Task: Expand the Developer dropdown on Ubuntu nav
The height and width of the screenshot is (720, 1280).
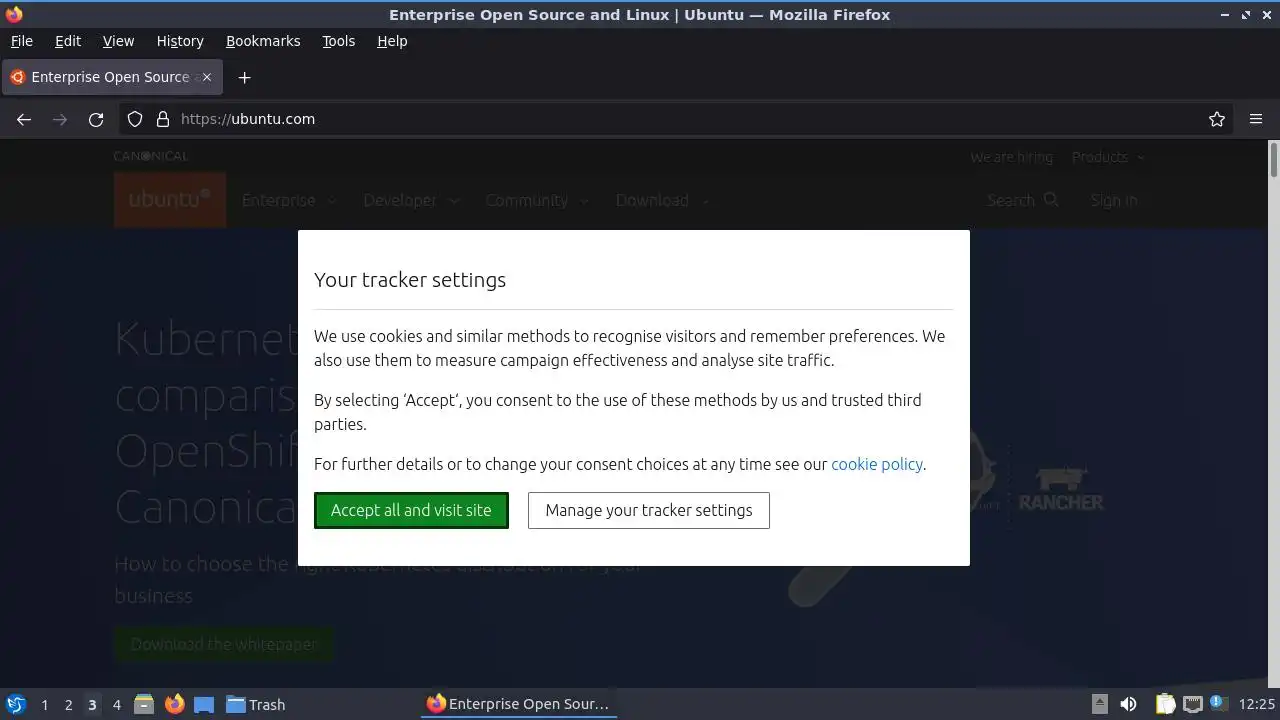Action: [410, 200]
